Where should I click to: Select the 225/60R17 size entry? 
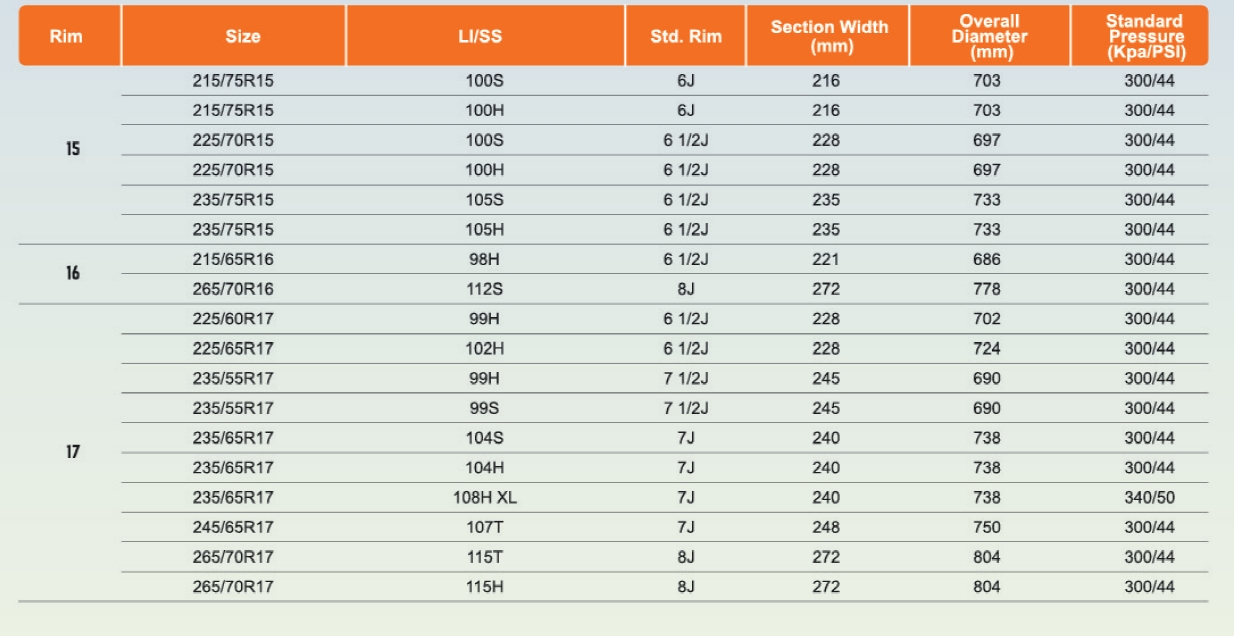(233, 319)
